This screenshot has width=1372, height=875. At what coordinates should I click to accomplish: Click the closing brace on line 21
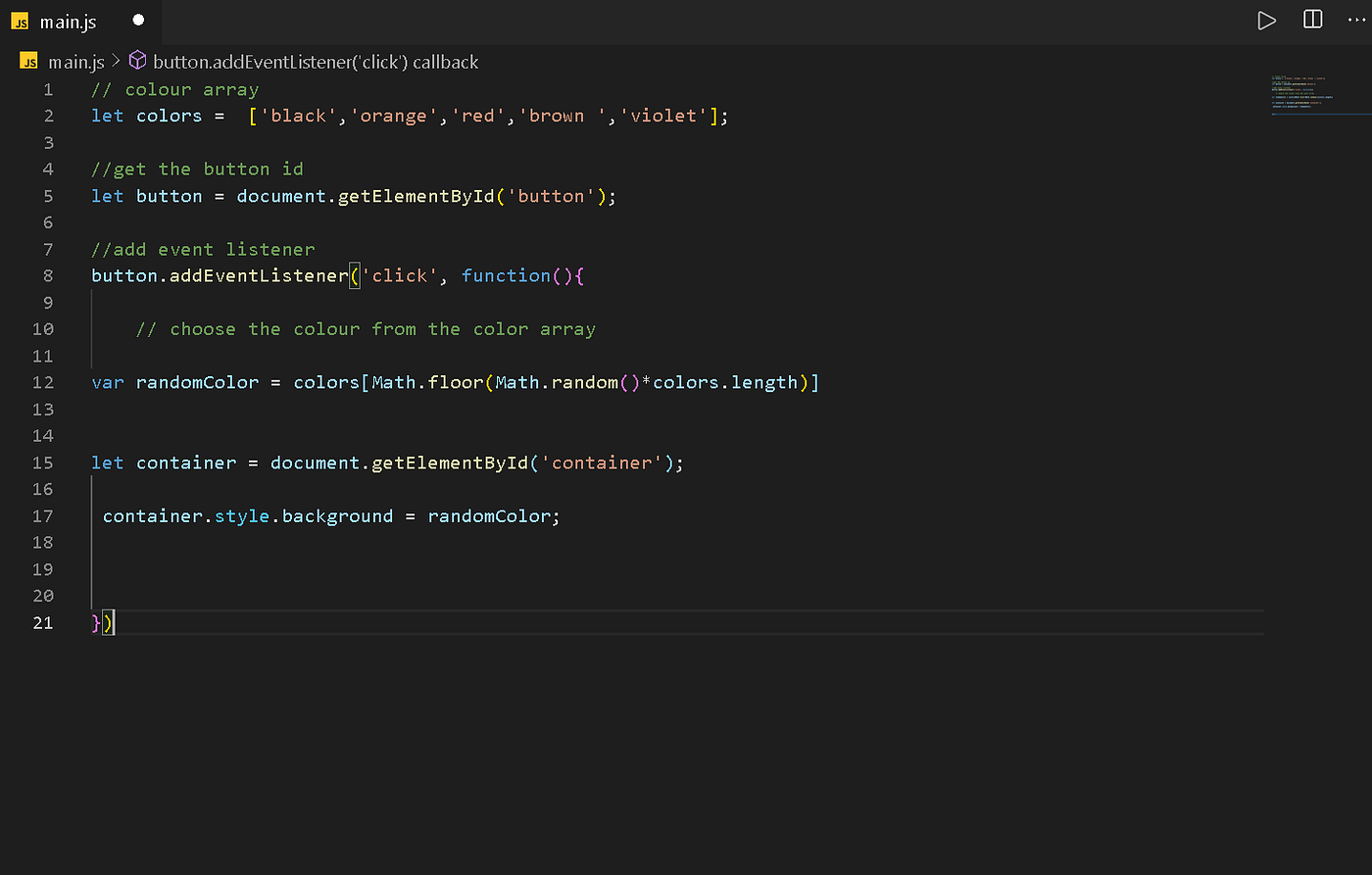tap(96, 622)
